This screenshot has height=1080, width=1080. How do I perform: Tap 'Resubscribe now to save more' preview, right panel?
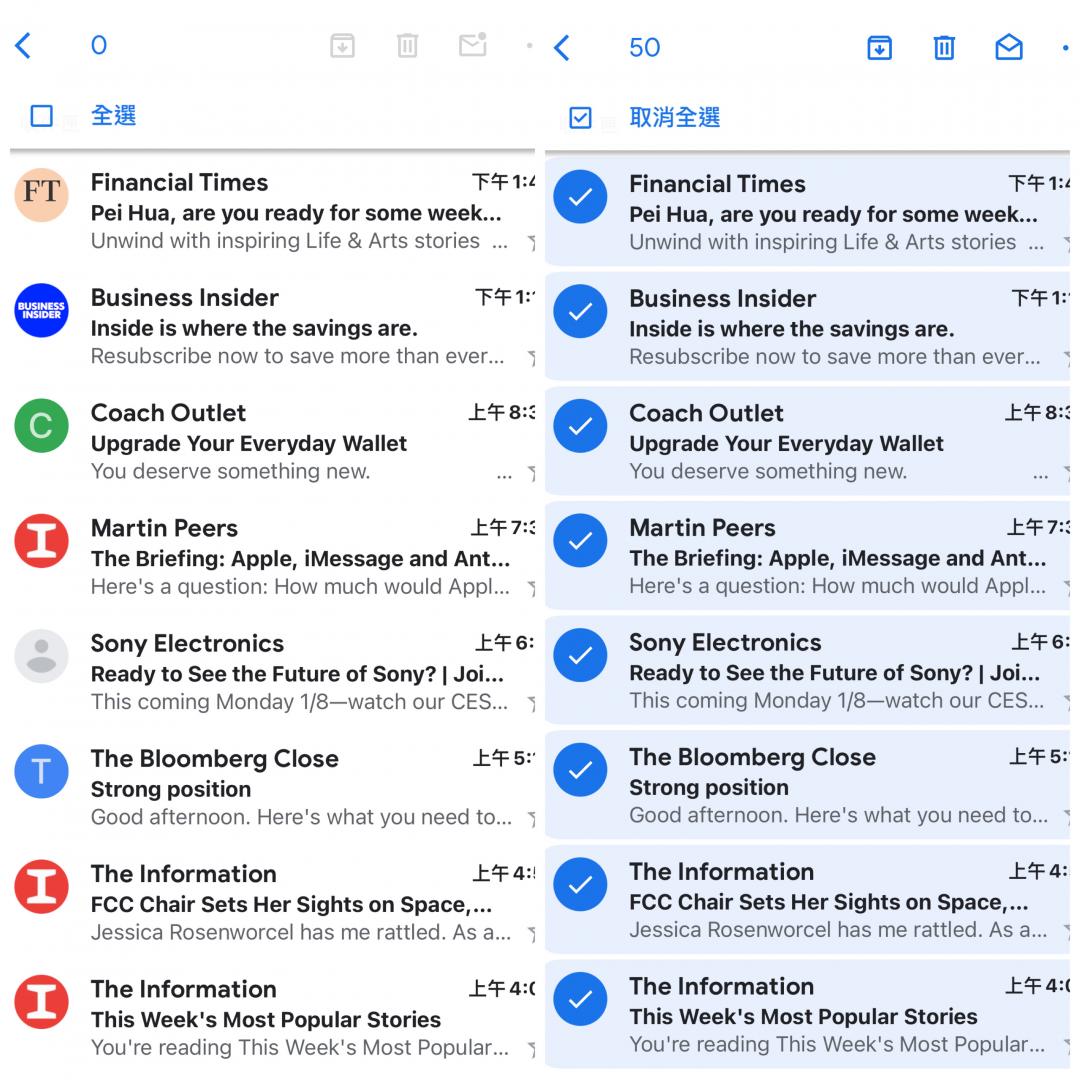click(x=835, y=357)
